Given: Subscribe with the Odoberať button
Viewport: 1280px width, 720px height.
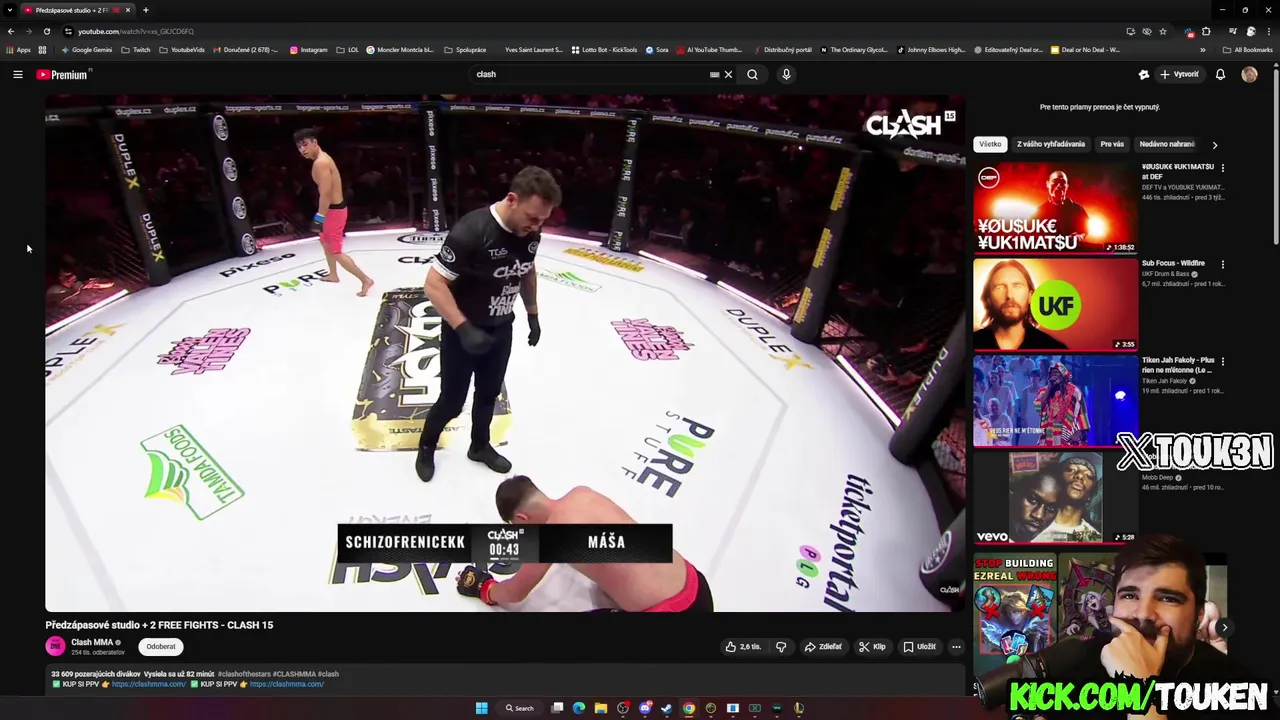Looking at the screenshot, I should (161, 647).
